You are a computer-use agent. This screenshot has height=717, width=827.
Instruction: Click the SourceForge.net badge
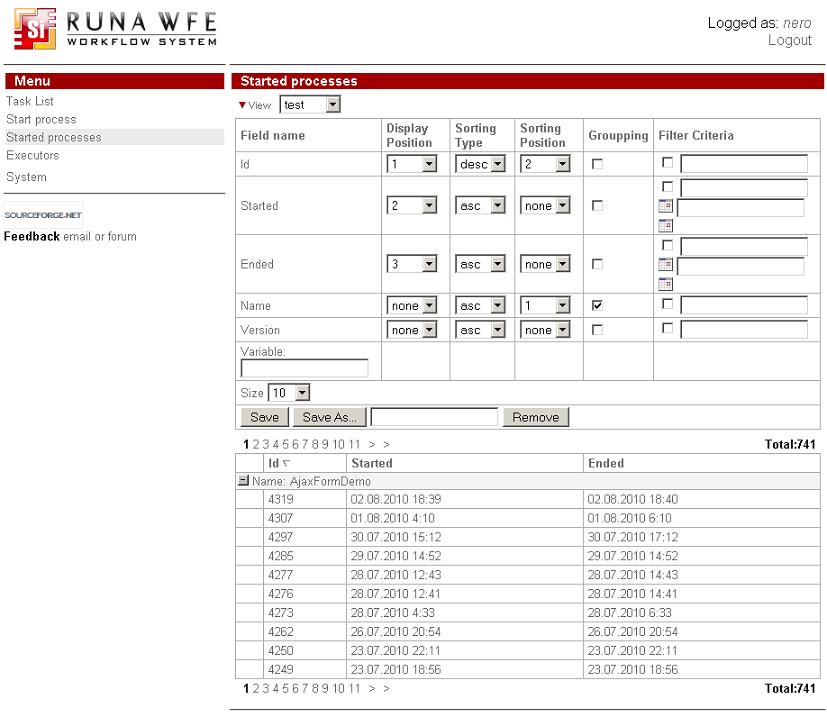point(42,212)
